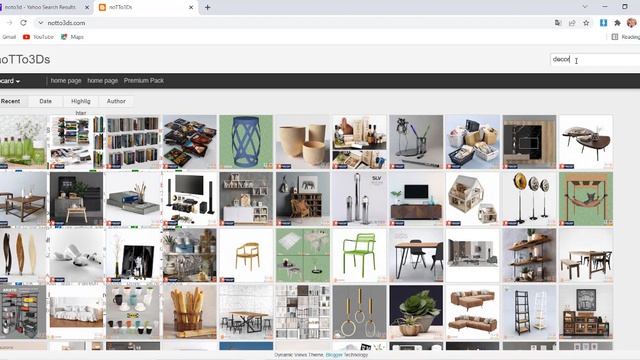Screen dimensions: 640x360
Task: Go forward with the browser arrow
Action: pyautogui.click(x=9, y=23)
